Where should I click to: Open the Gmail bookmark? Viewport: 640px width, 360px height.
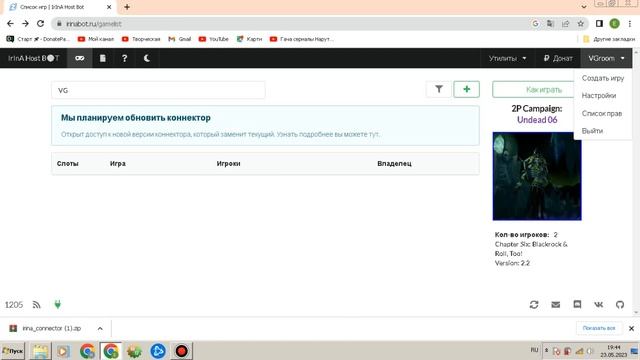point(180,39)
